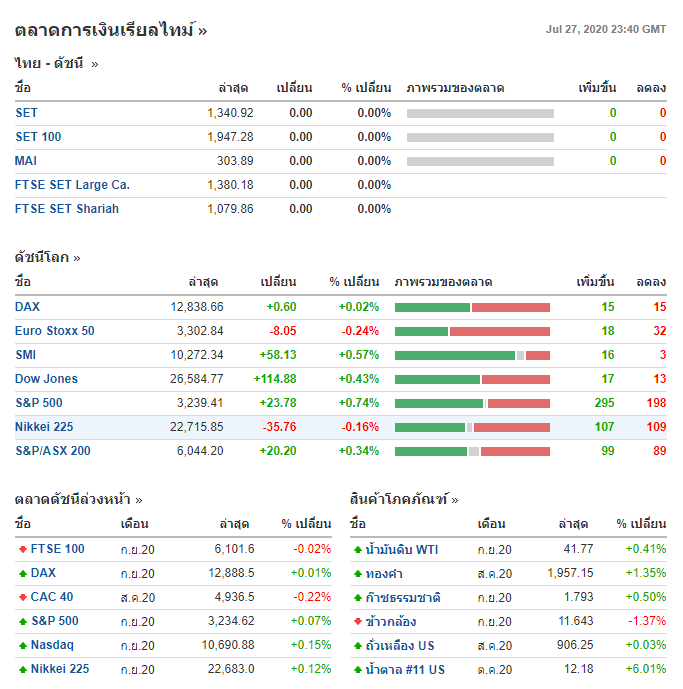
Task: Expand the ไทย - ดัชนี section arrow
Action: pyautogui.click(x=95, y=64)
